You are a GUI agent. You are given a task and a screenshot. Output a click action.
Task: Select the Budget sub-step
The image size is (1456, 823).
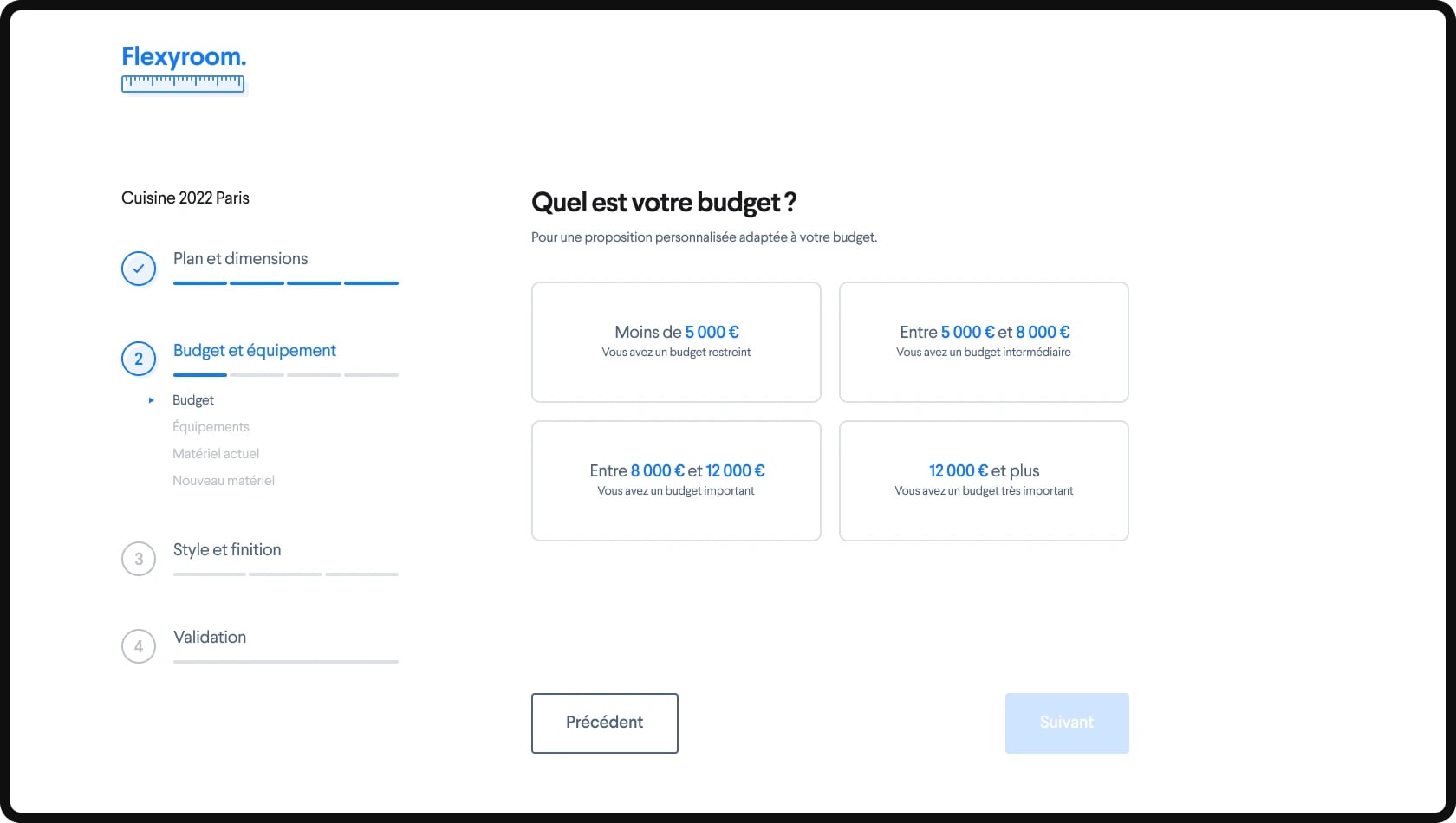(x=193, y=400)
